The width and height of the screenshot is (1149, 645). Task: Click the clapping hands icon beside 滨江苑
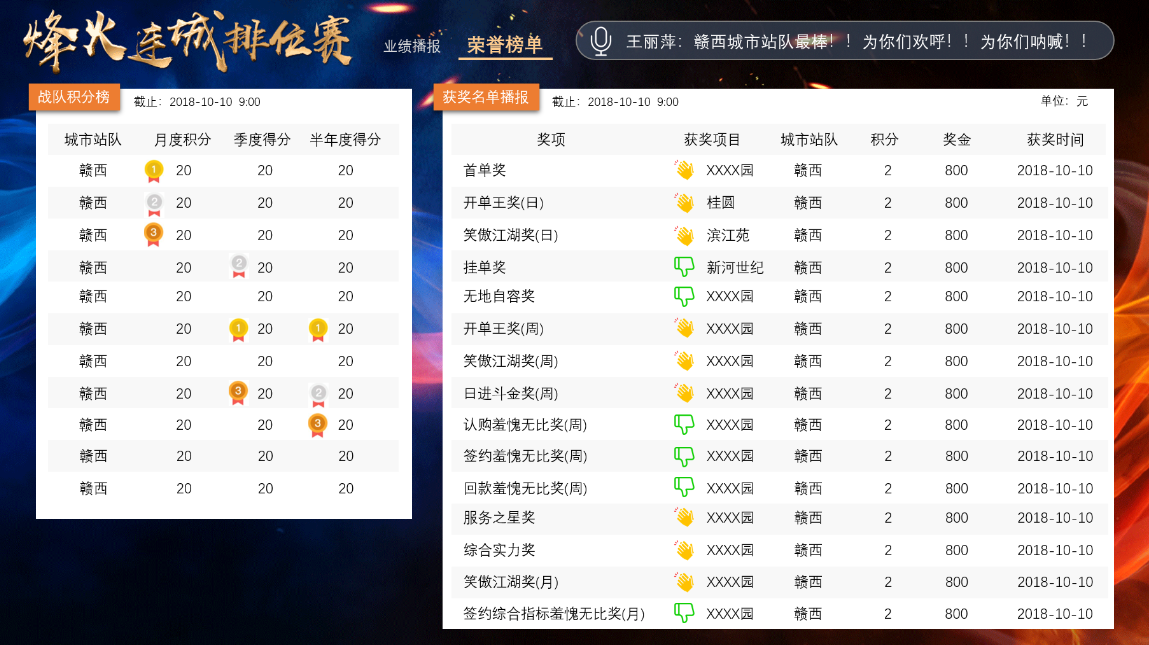tap(684, 235)
